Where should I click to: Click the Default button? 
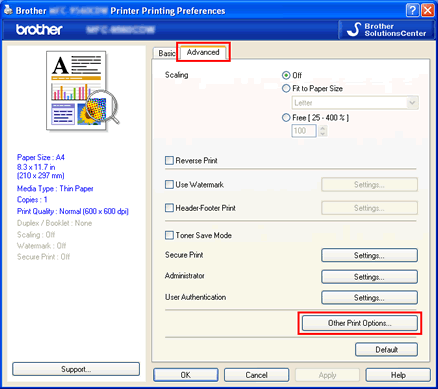[386, 350]
